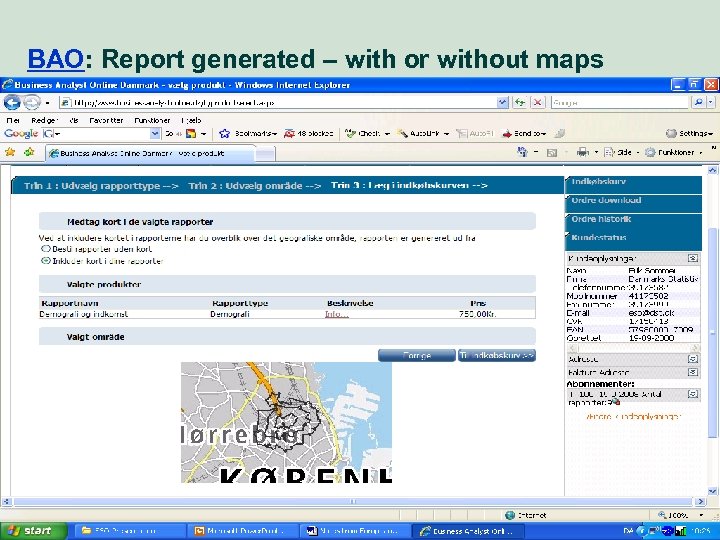720x540 pixels.
Task: Open the Funktioner tools menu in command bar
Action: pos(673,152)
